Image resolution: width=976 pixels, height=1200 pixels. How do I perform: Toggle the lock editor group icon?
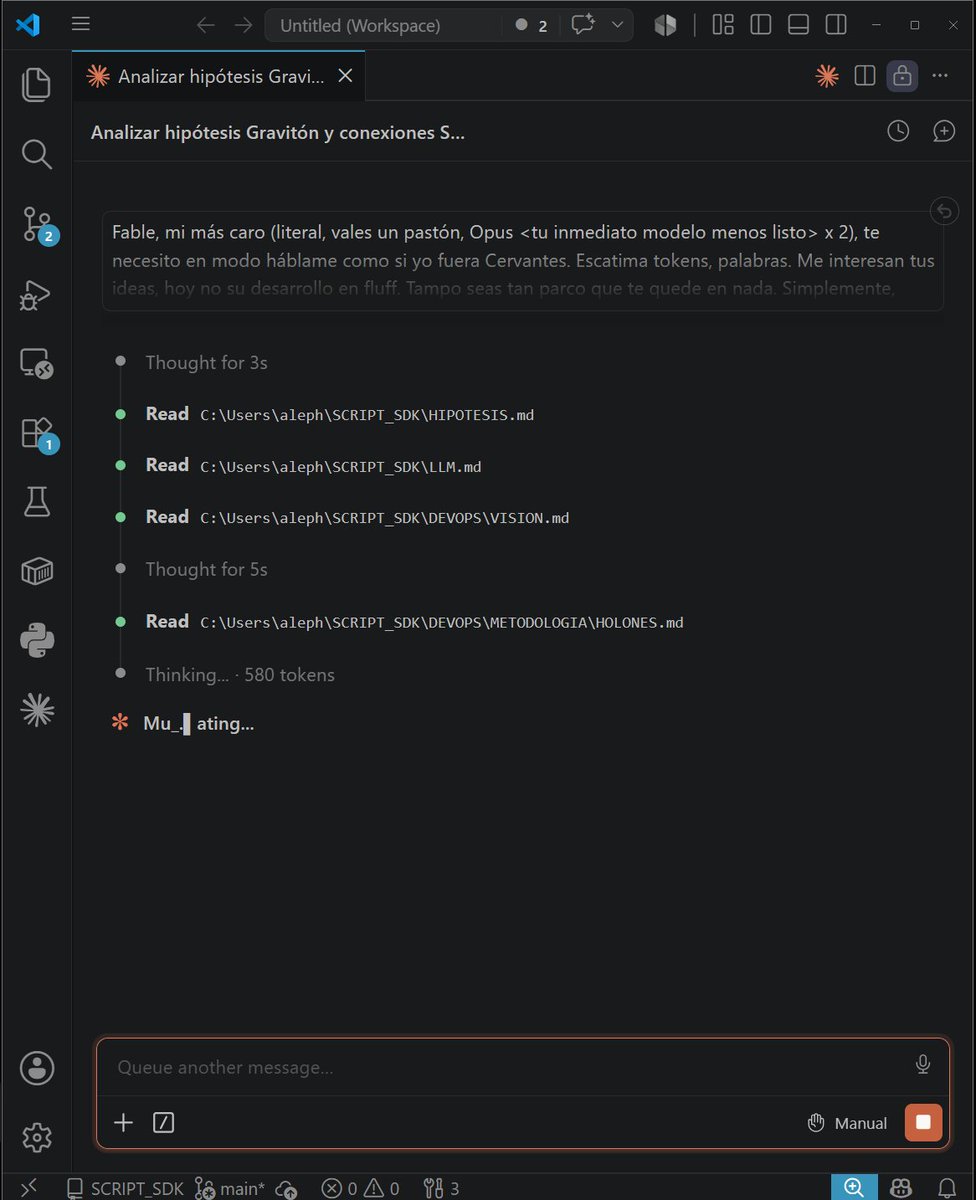902,76
